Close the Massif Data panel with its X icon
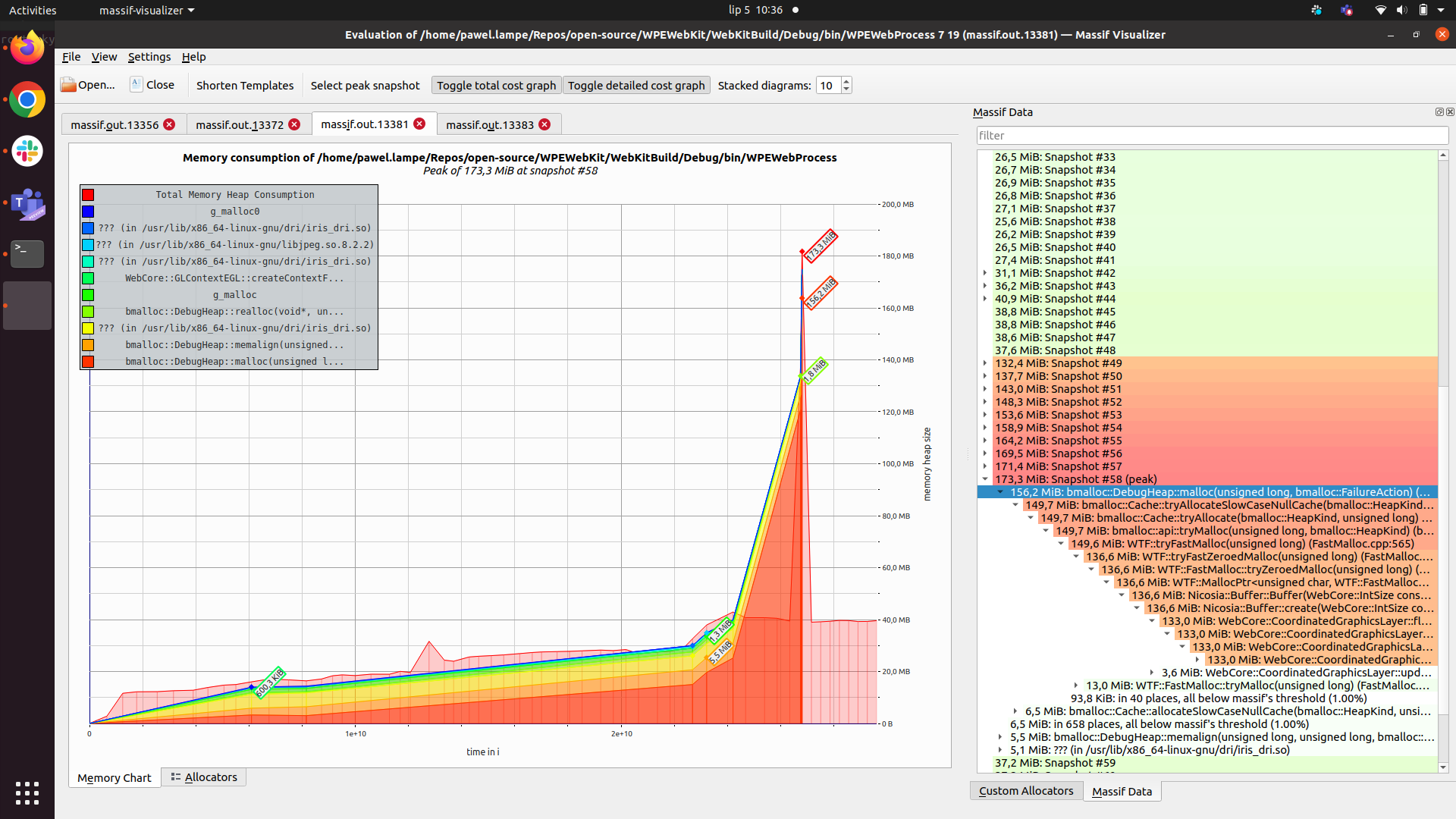1456x819 pixels. pos(1450,111)
